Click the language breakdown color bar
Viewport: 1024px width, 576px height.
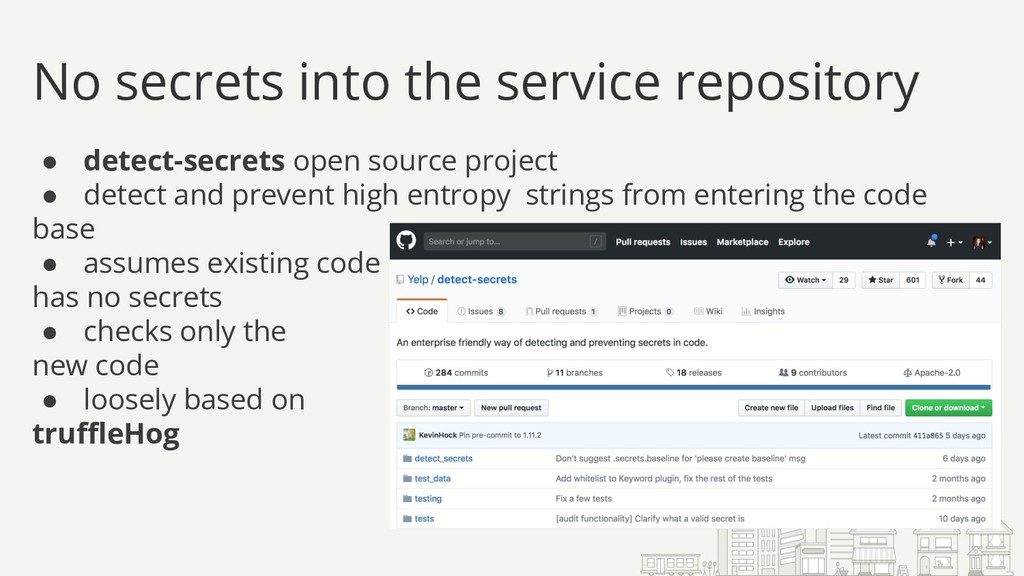click(x=694, y=387)
